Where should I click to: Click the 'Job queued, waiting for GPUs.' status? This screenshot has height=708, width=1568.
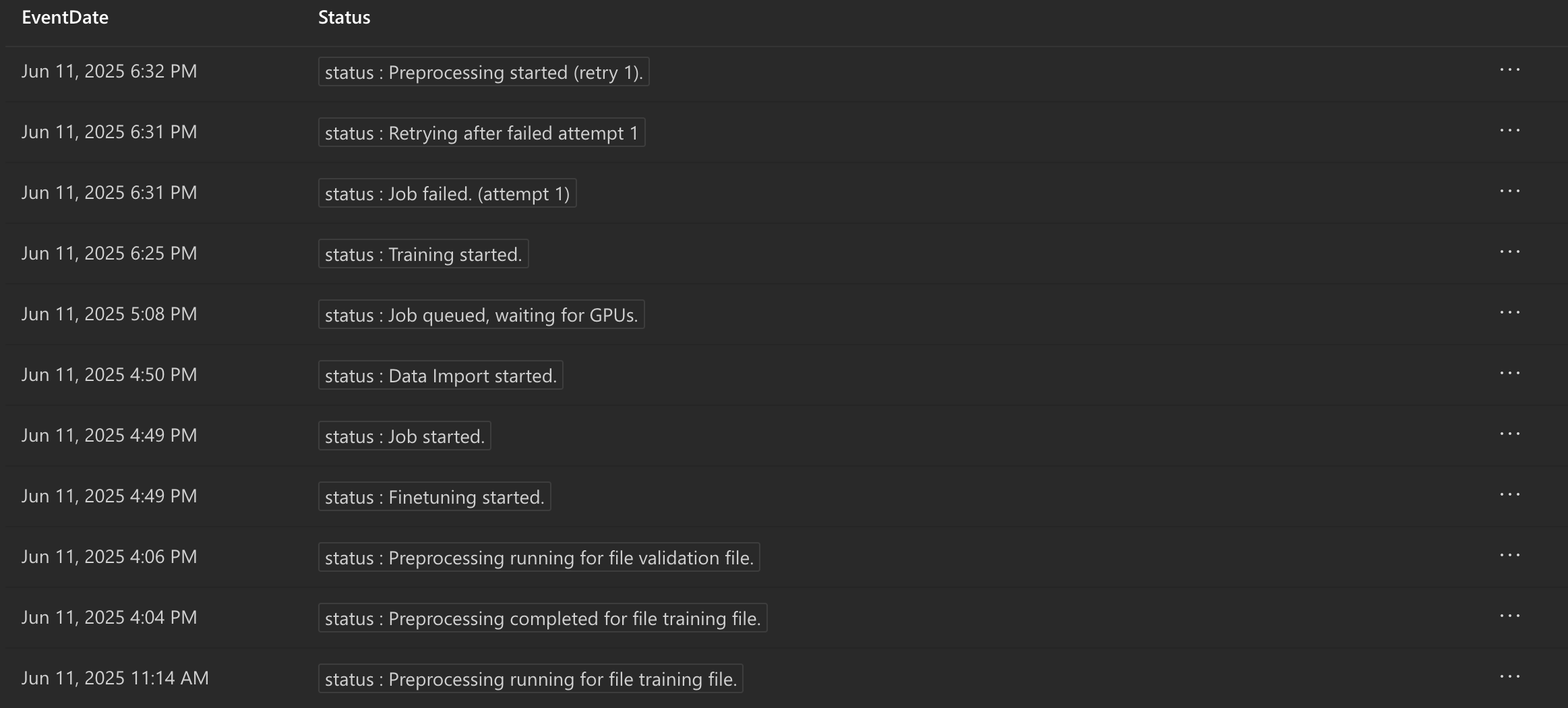[x=481, y=314]
